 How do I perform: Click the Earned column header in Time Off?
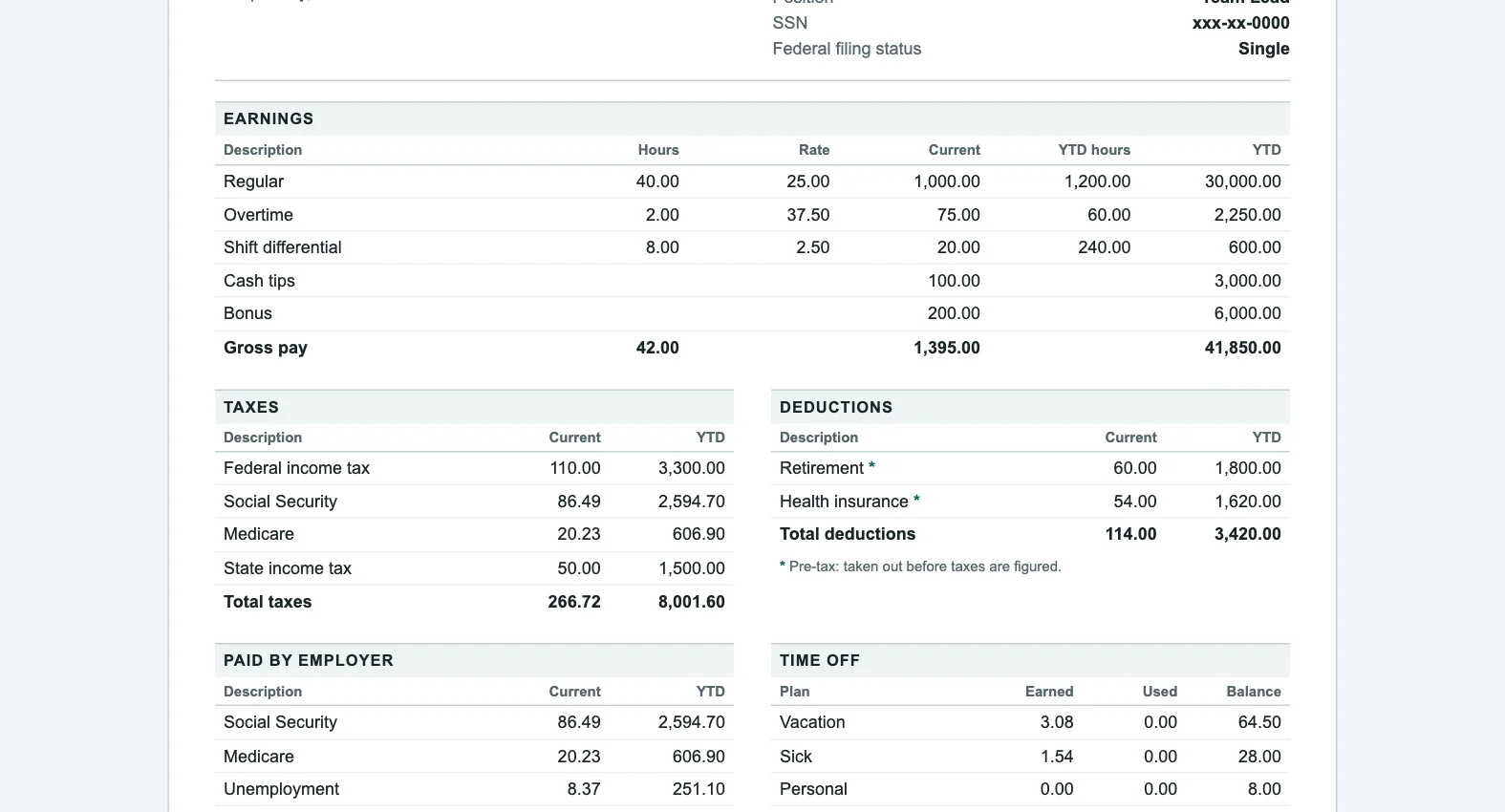pyautogui.click(x=1049, y=692)
